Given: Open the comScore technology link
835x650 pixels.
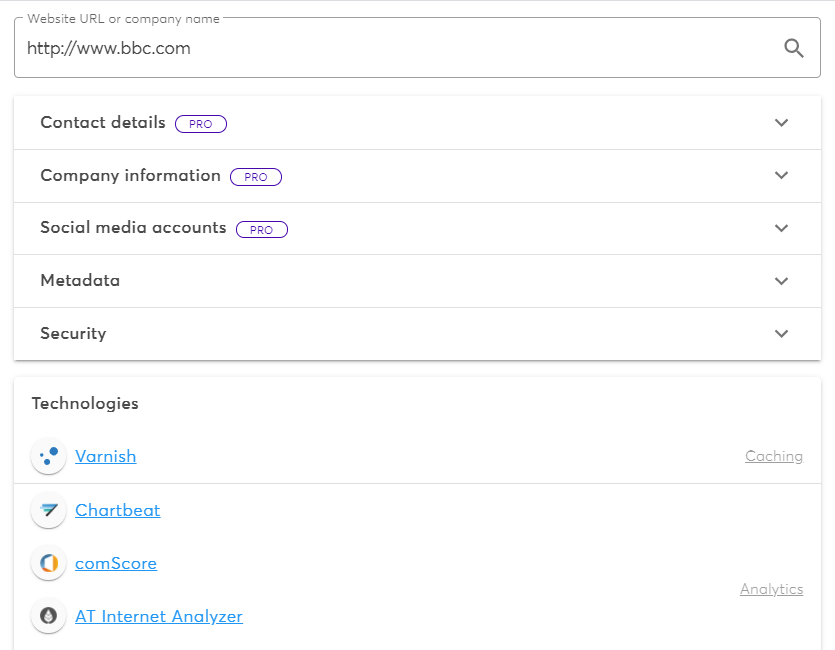Looking at the screenshot, I should [x=116, y=563].
